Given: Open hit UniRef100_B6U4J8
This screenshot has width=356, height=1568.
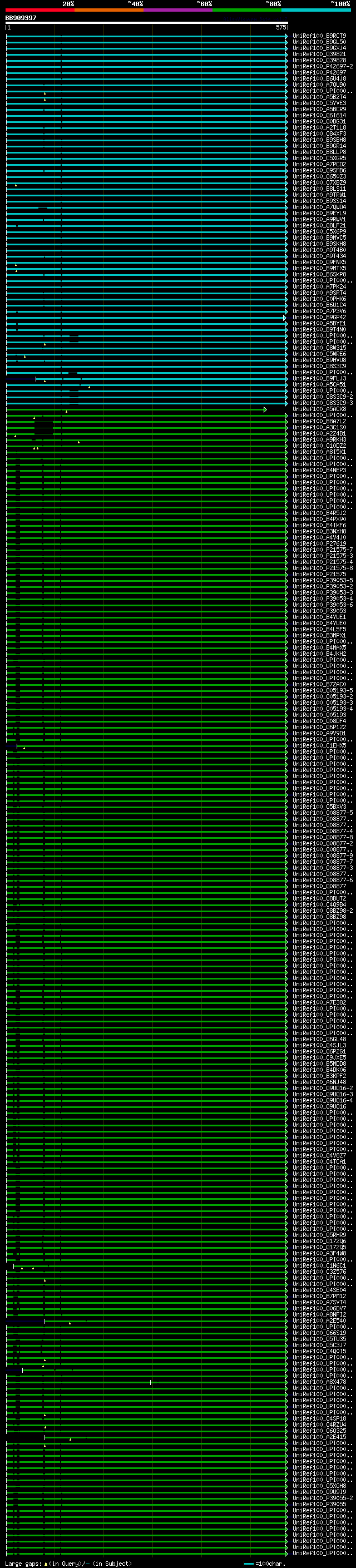Looking at the screenshot, I should pyautogui.click(x=319, y=78).
